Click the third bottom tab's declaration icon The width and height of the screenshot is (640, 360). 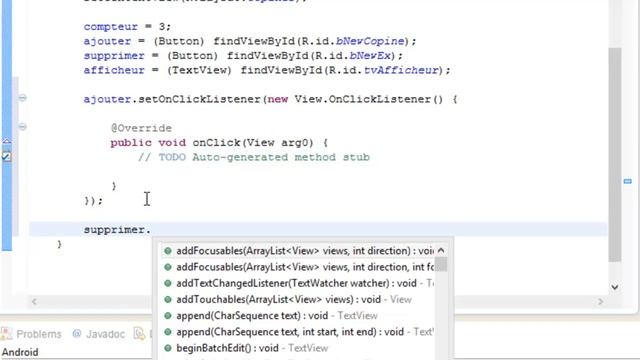tap(139, 334)
